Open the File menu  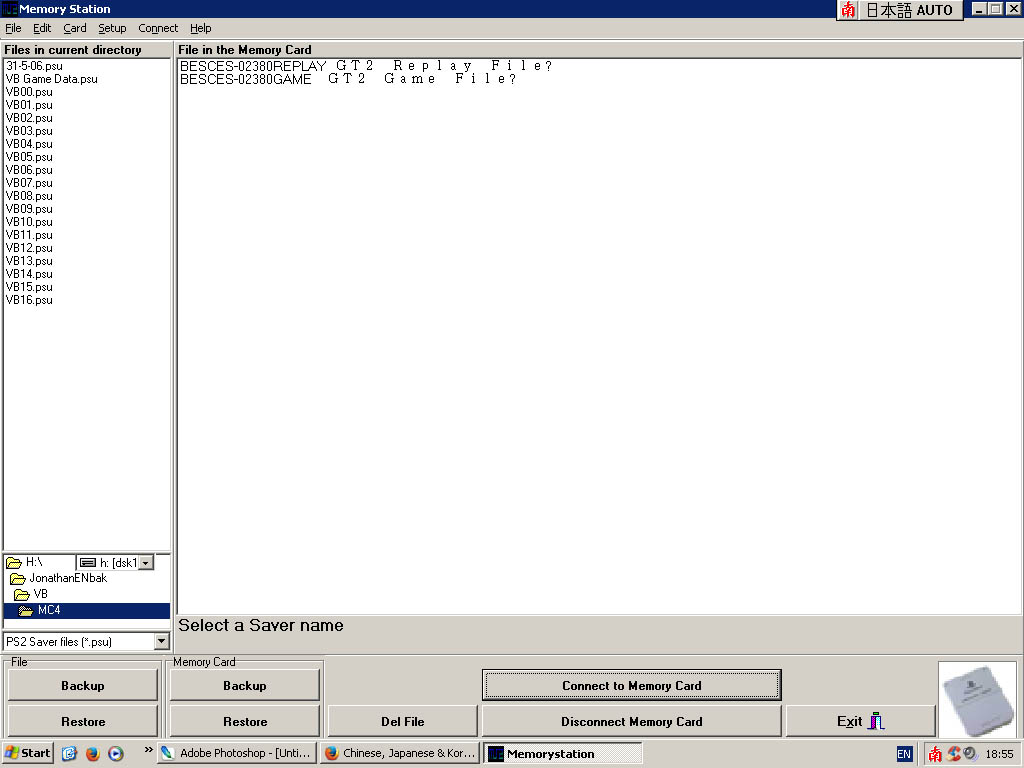click(13, 28)
